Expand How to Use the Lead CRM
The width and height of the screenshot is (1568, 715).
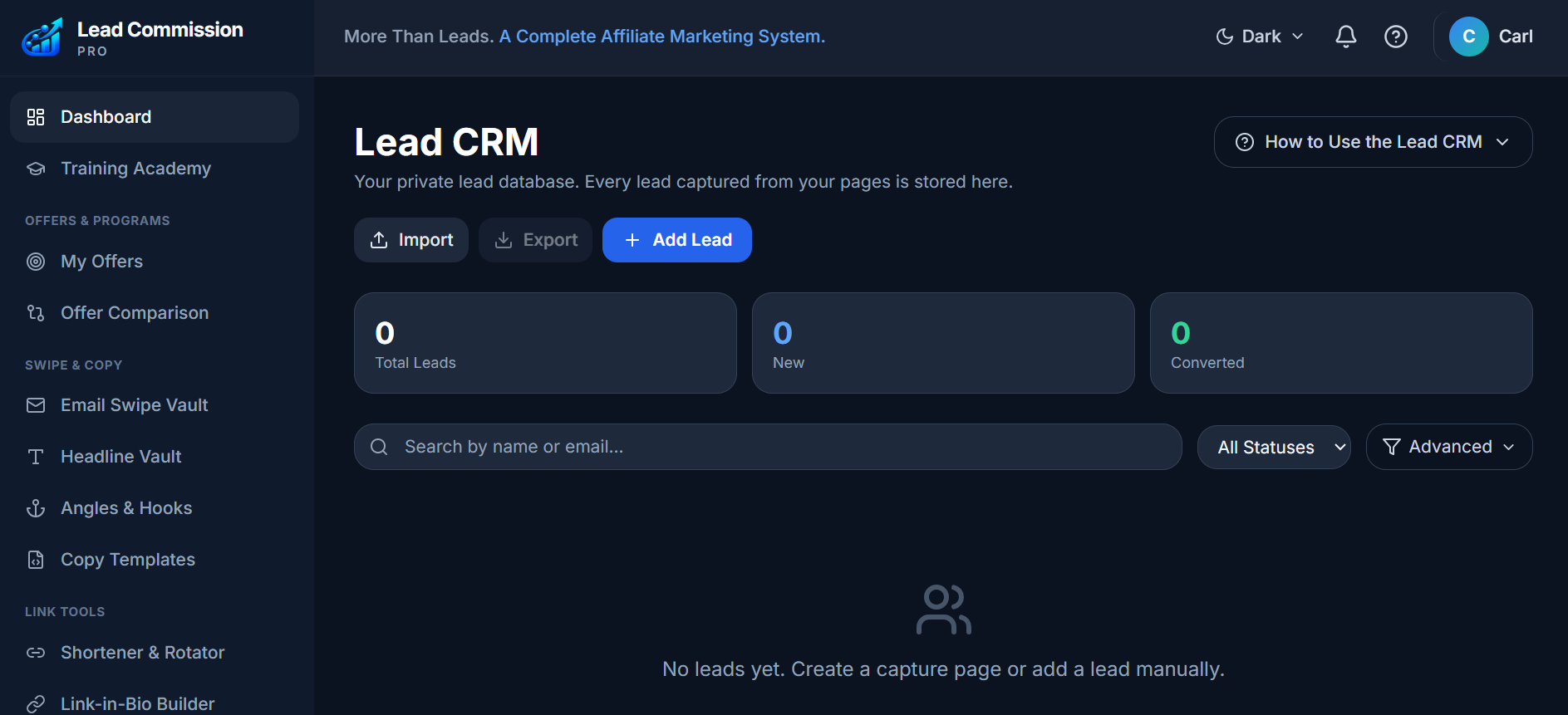1373,142
